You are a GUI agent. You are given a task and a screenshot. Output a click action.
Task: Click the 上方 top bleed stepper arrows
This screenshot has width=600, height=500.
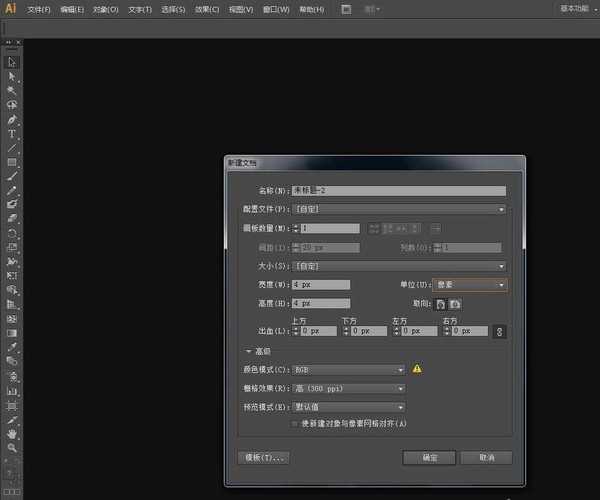pos(295,331)
